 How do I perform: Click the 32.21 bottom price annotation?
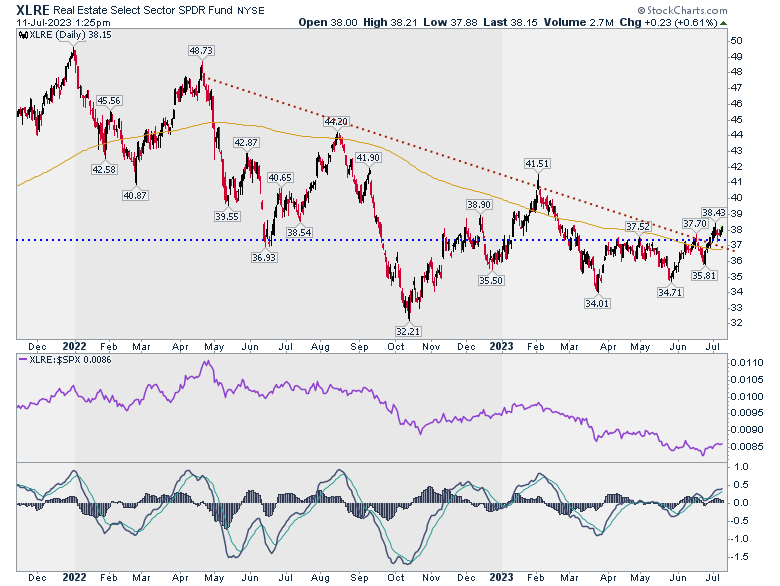pyautogui.click(x=408, y=331)
